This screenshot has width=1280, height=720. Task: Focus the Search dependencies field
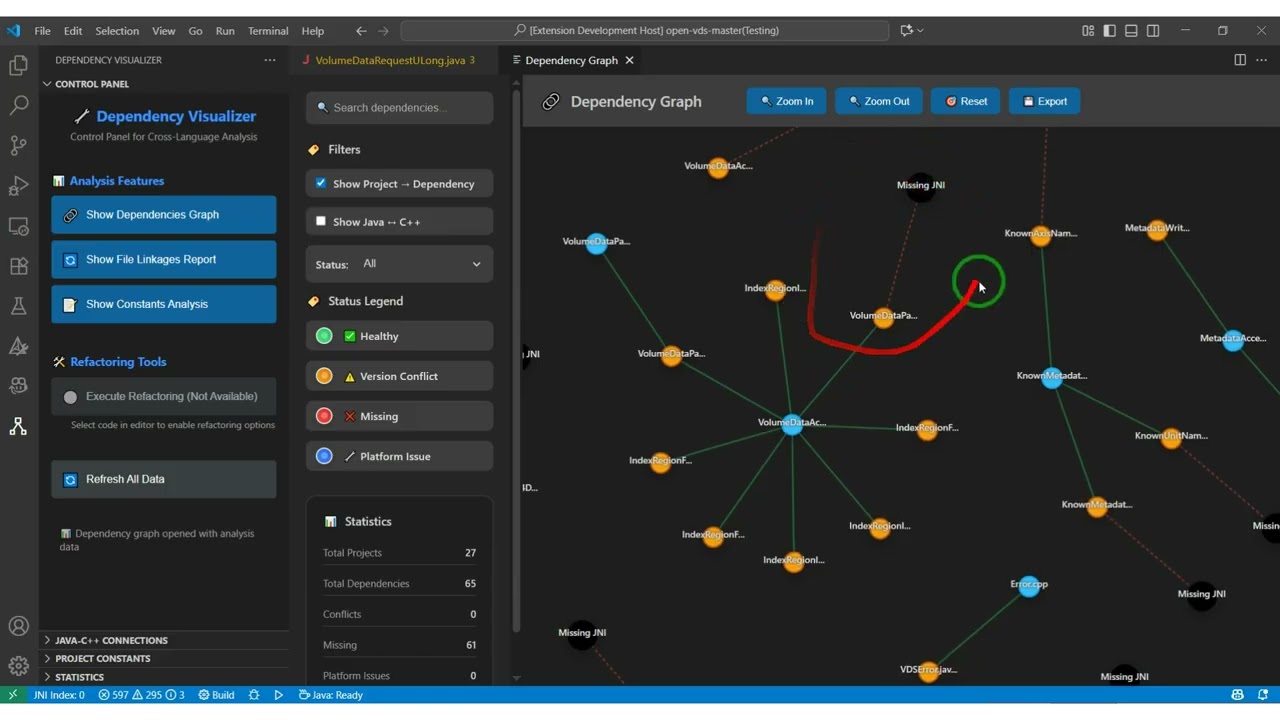(400, 107)
